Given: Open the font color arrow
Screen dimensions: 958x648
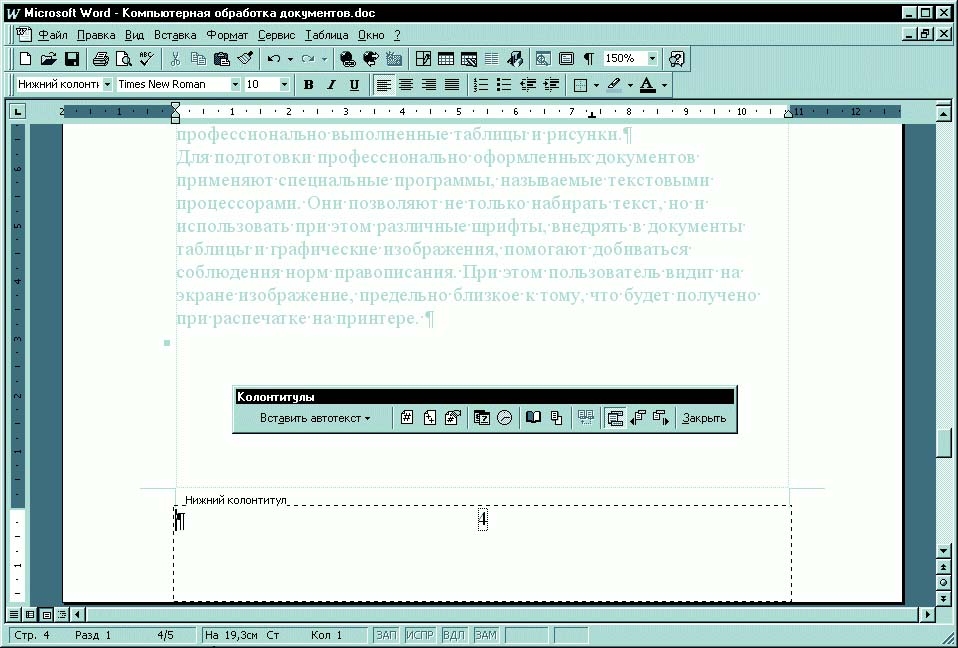Looking at the screenshot, I should (664, 85).
